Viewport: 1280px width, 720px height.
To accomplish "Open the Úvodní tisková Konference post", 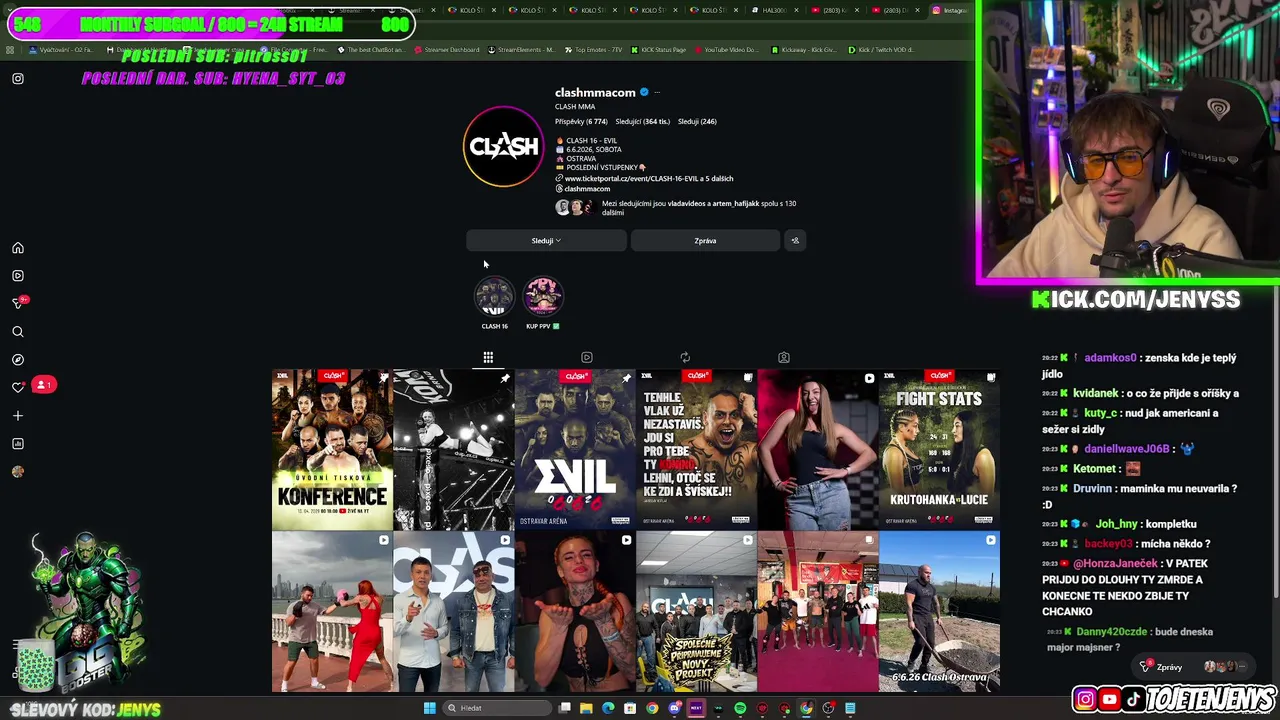I will tap(332, 449).
